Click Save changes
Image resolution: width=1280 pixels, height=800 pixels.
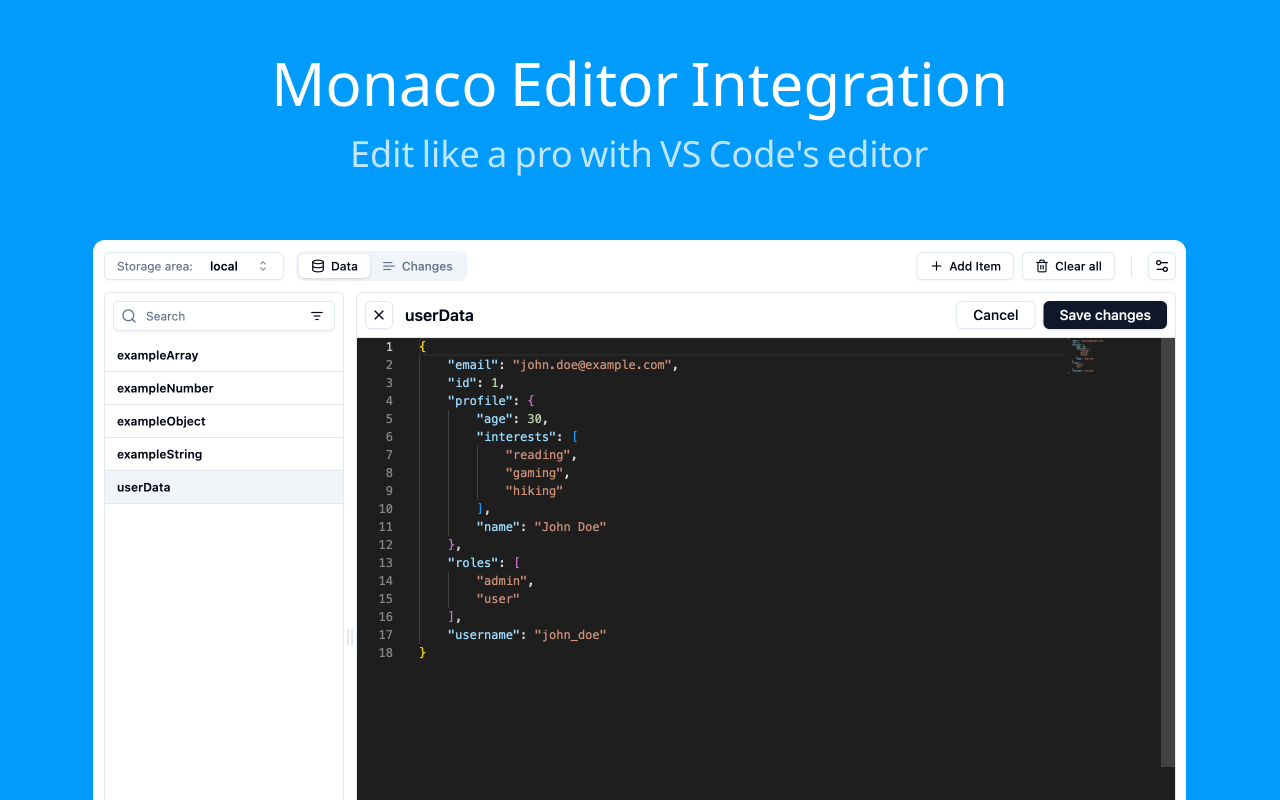click(x=1105, y=315)
